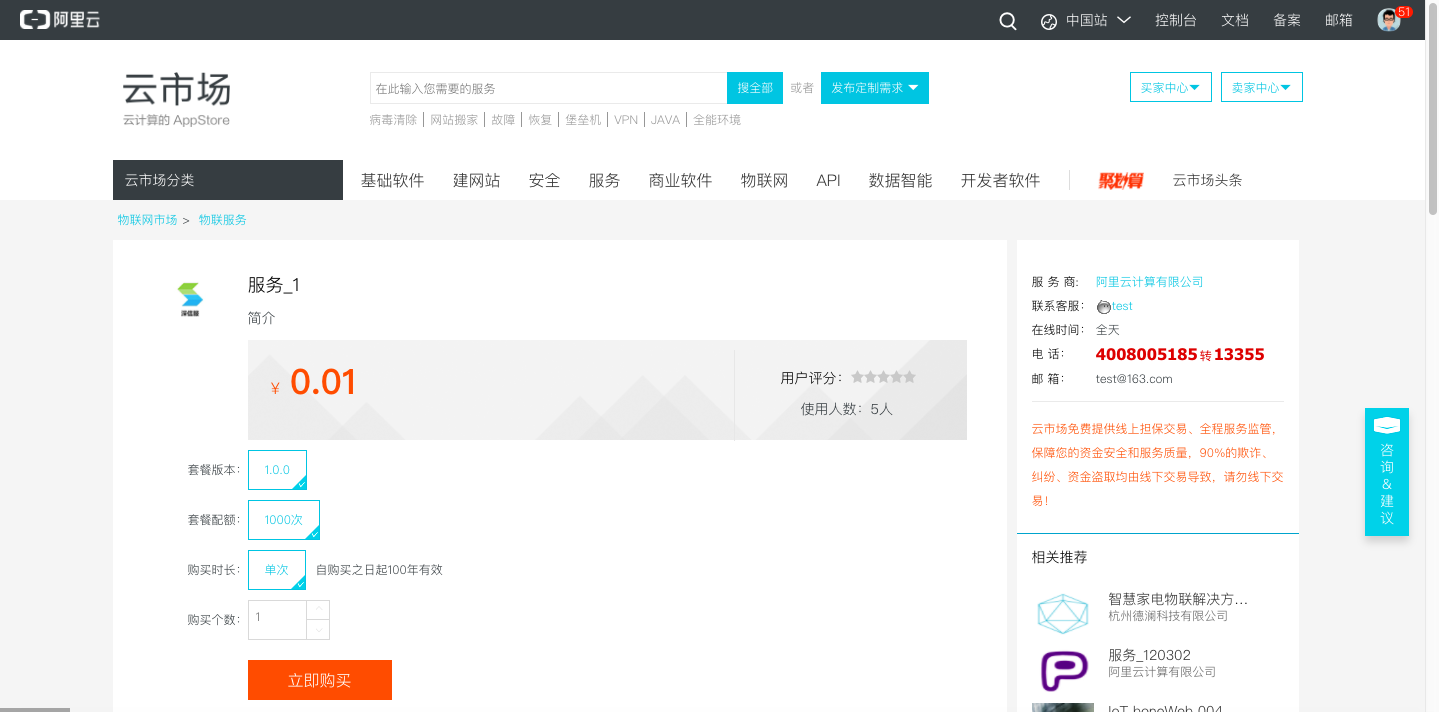Image resolution: width=1439 pixels, height=712 pixels.
Task: Select the 单次 purchase duration
Action: (277, 570)
